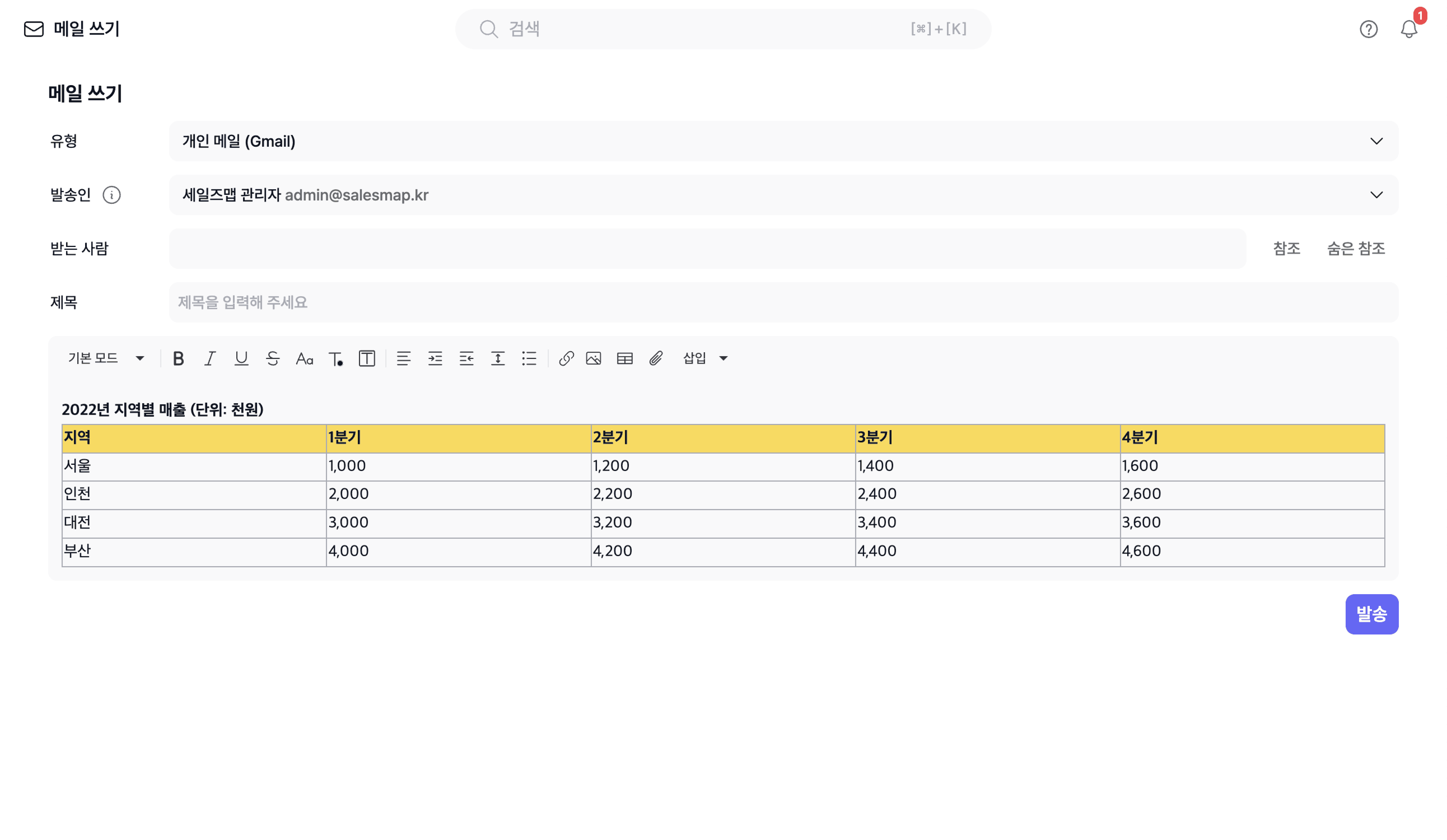Viewport: 1447px width, 840px height.
Task: Insert a table
Action: (625, 358)
